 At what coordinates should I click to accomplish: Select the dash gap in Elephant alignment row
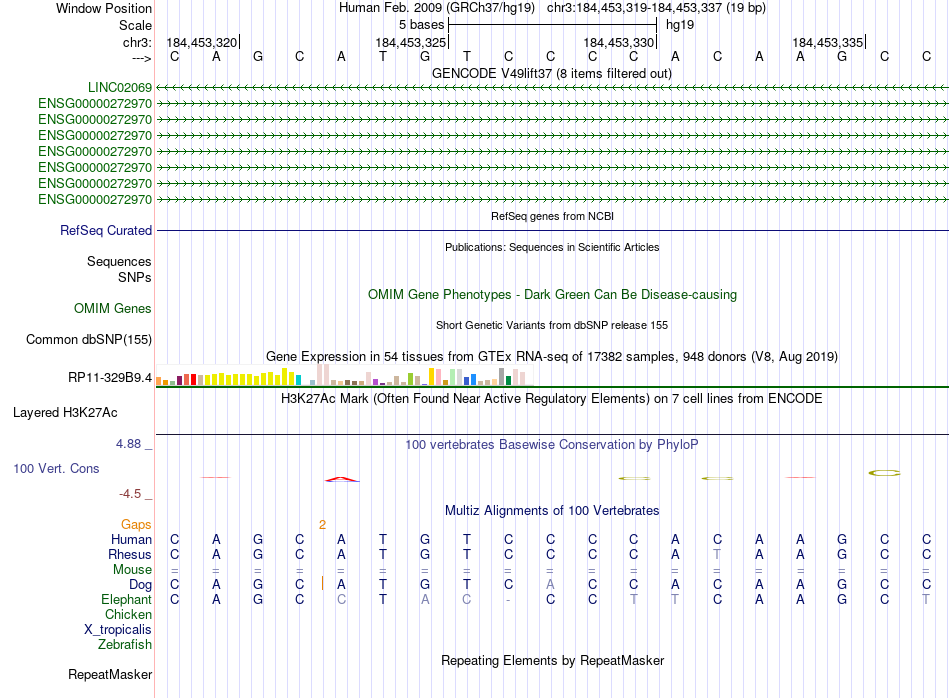click(508, 600)
